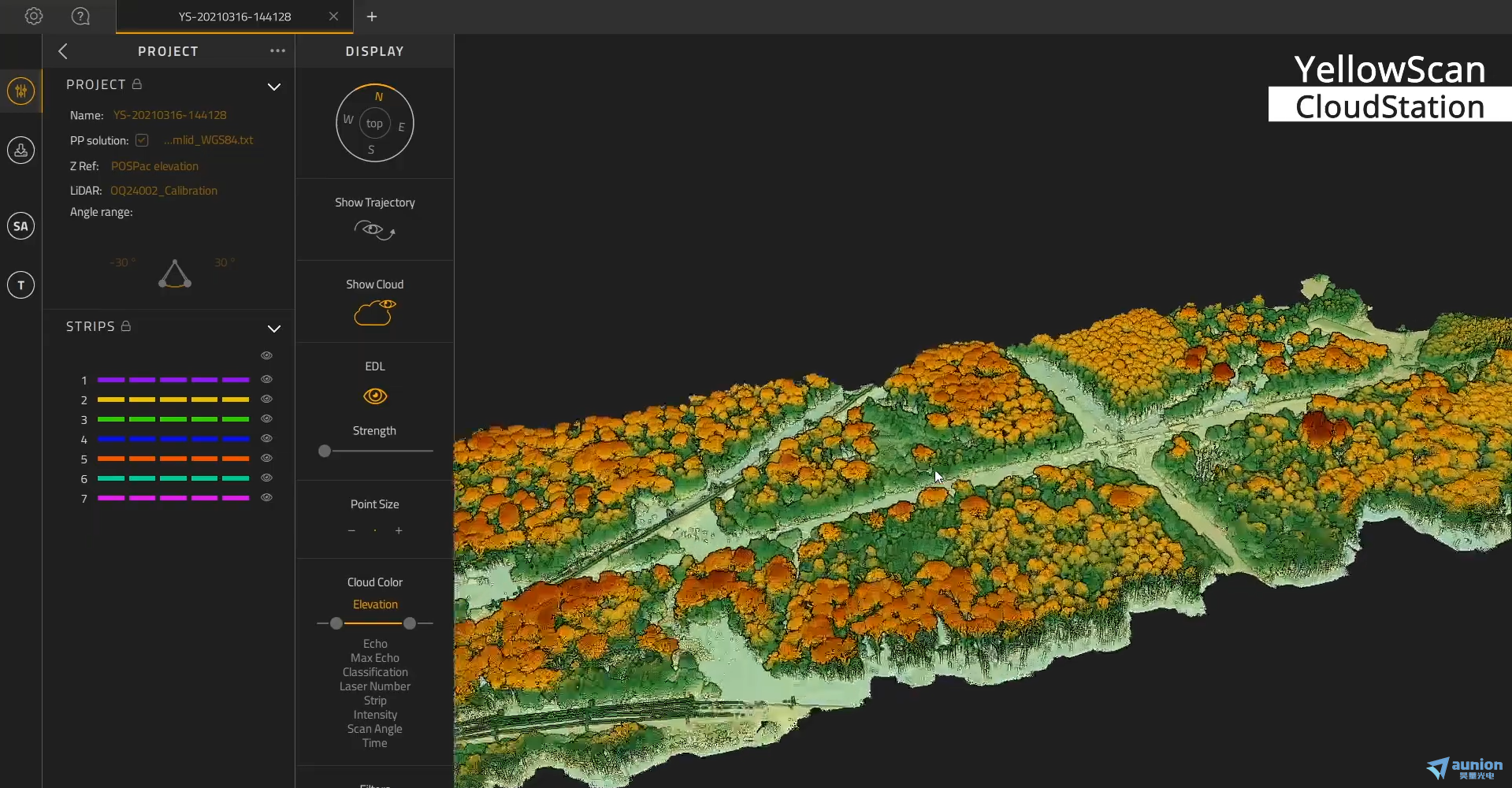Toggle visibility of strip 3
This screenshot has width=1512, height=788.
coord(266,418)
